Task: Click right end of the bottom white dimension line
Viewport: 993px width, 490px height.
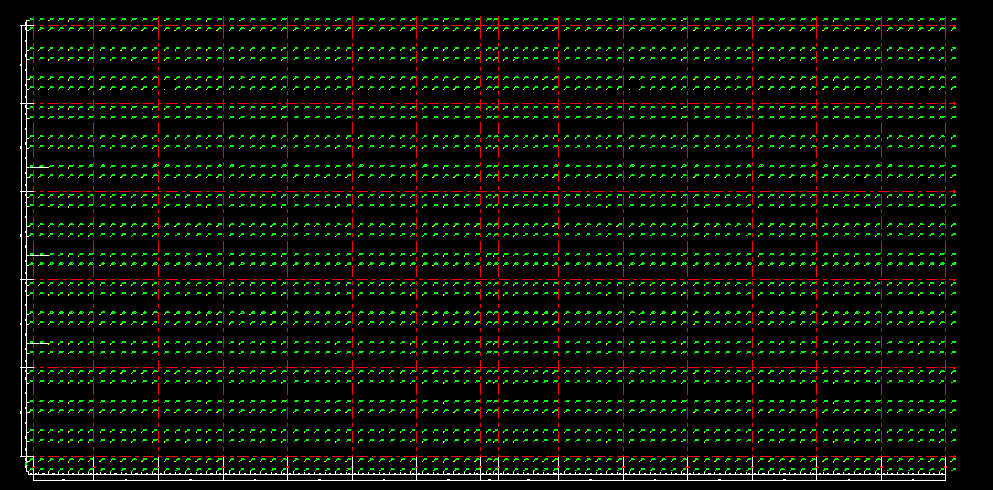Action: tap(945, 478)
